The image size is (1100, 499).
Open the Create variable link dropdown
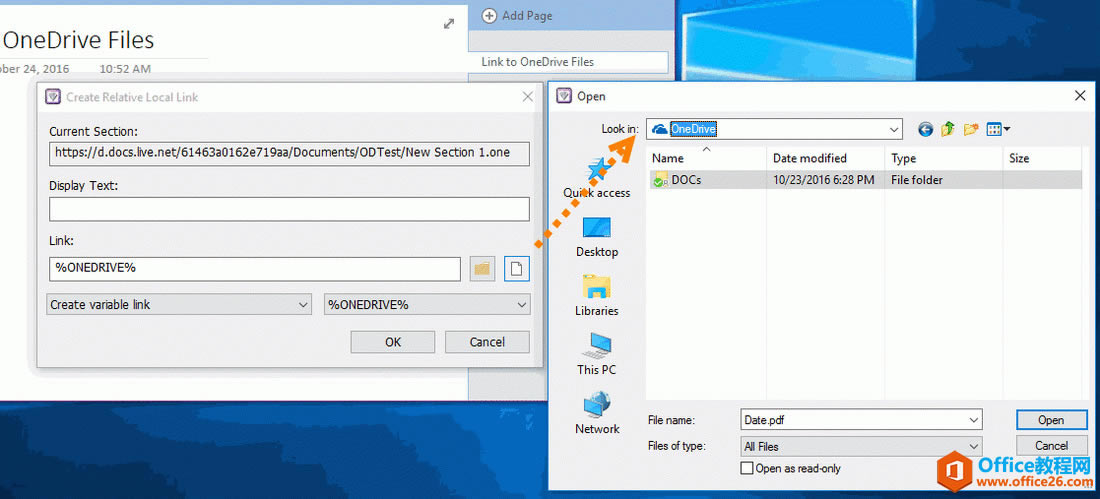point(179,305)
